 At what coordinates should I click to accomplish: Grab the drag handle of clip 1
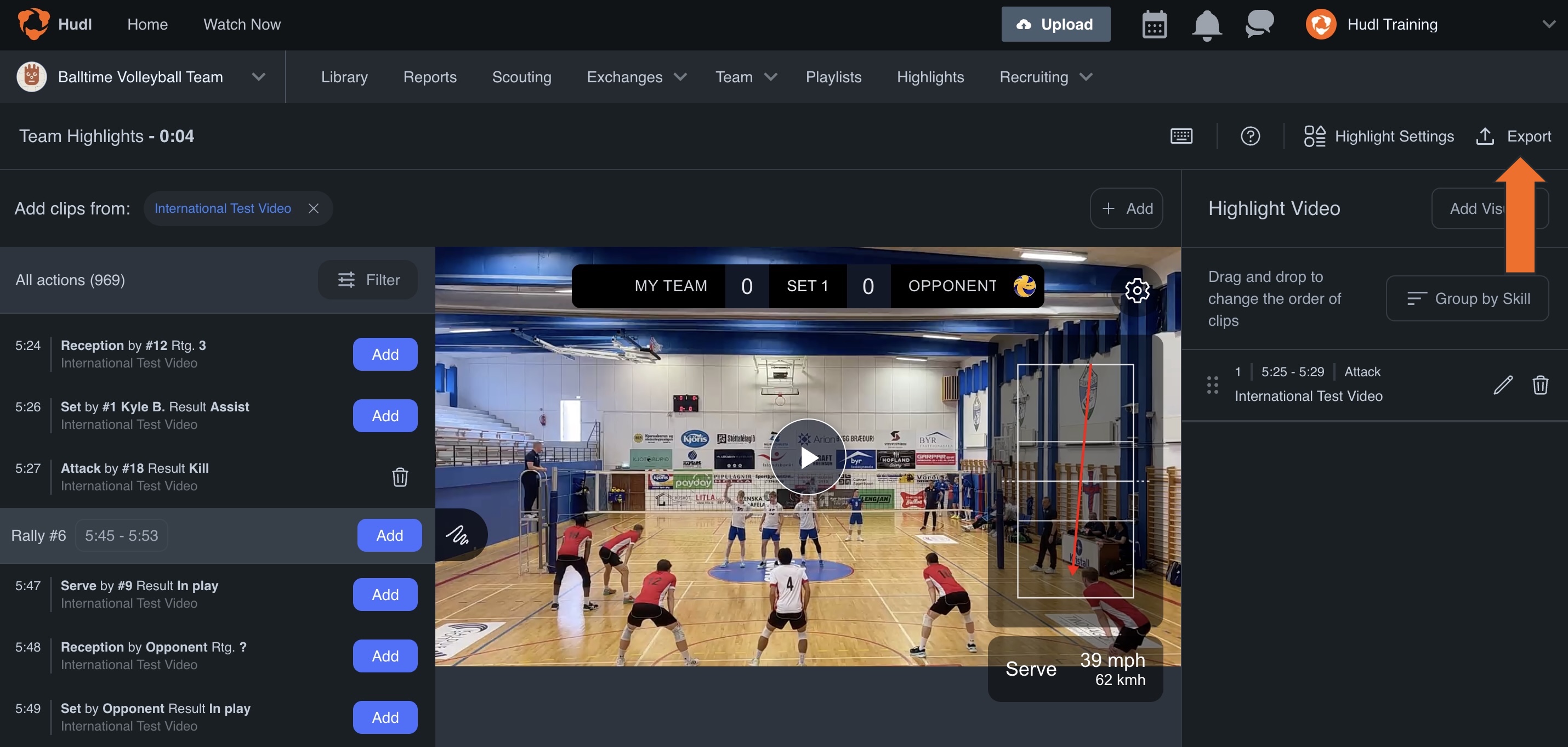coord(1212,385)
